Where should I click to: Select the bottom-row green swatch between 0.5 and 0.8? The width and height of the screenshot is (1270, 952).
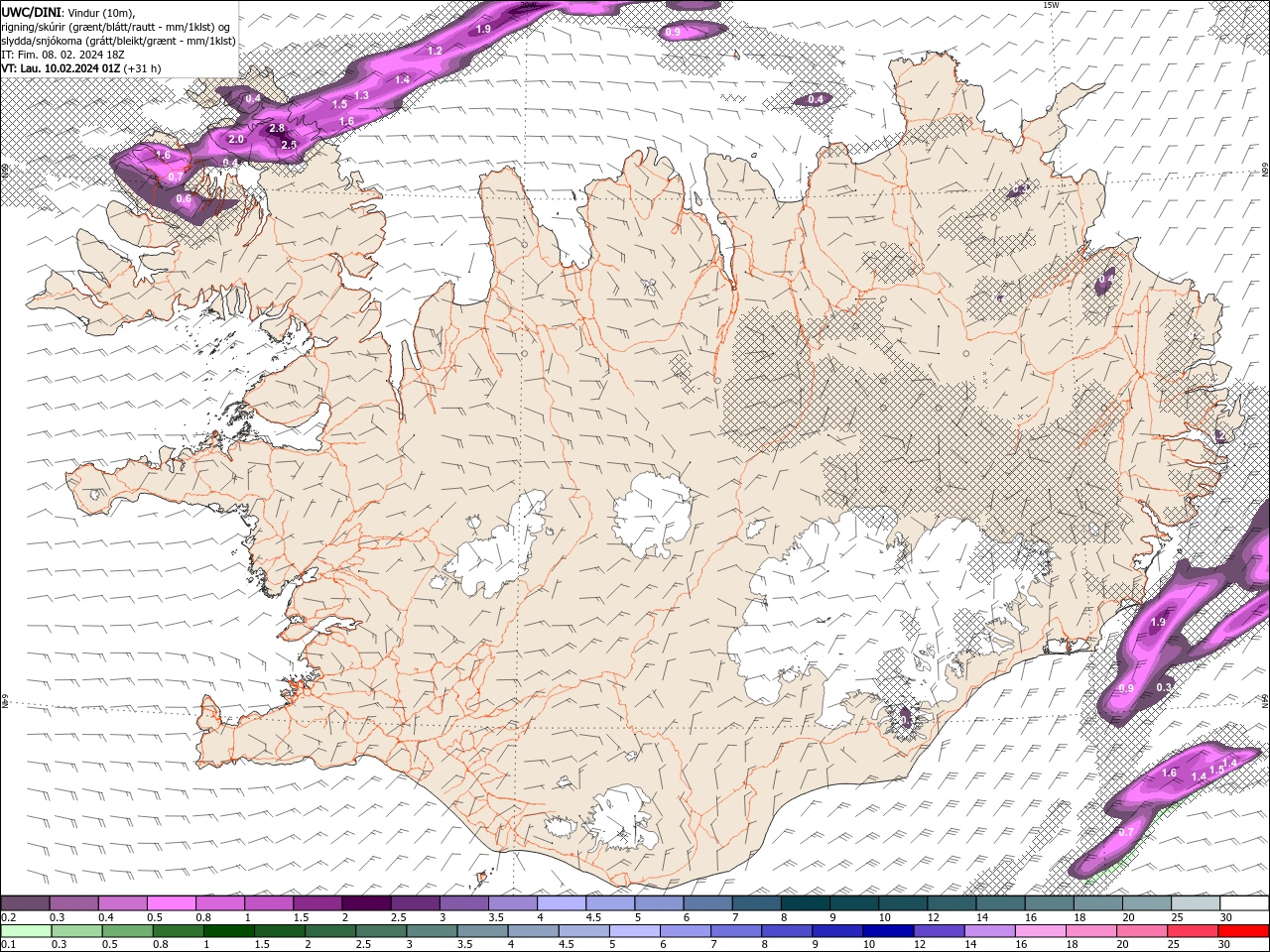point(126,930)
